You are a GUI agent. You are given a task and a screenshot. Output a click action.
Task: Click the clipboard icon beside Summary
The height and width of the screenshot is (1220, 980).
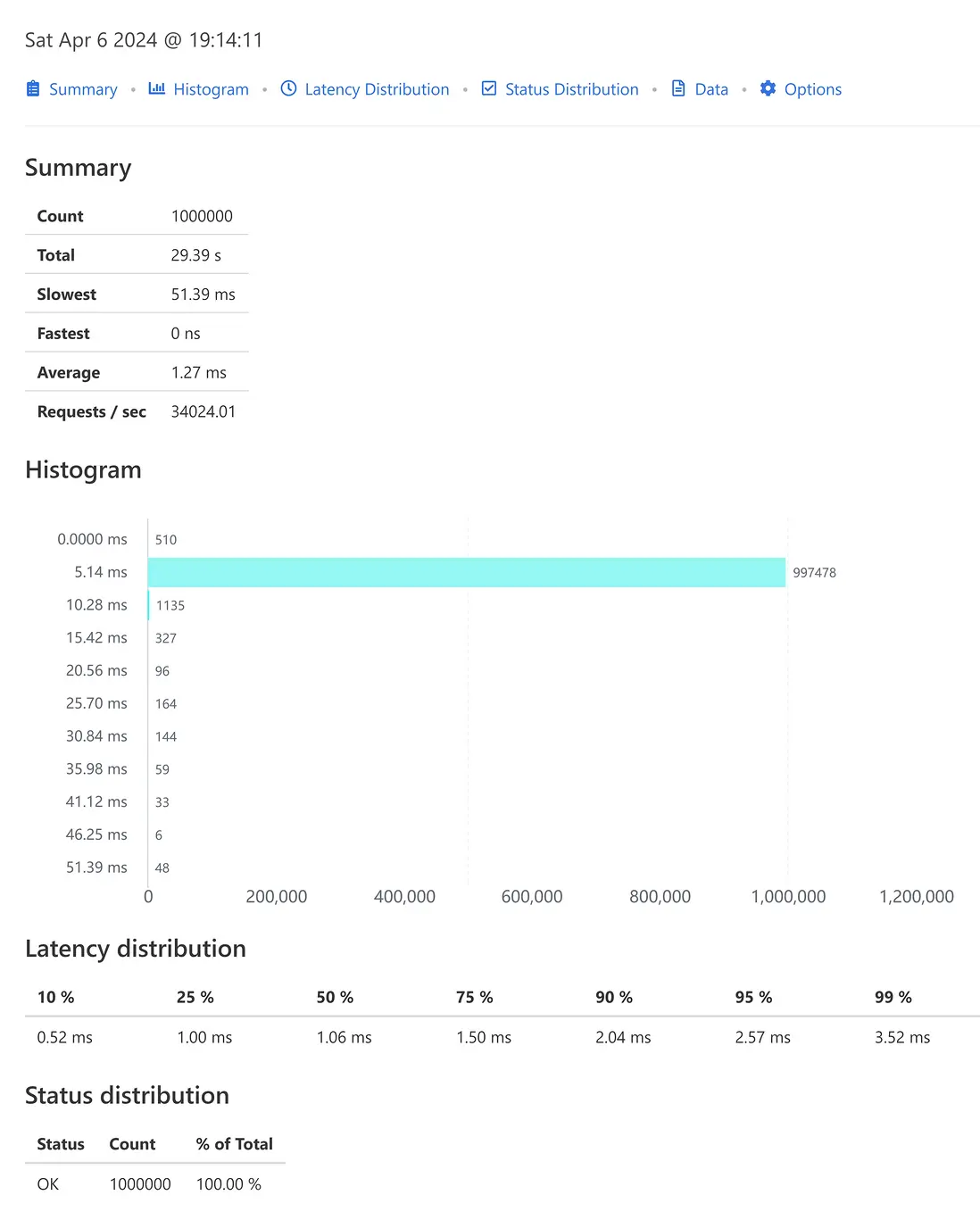[33, 88]
